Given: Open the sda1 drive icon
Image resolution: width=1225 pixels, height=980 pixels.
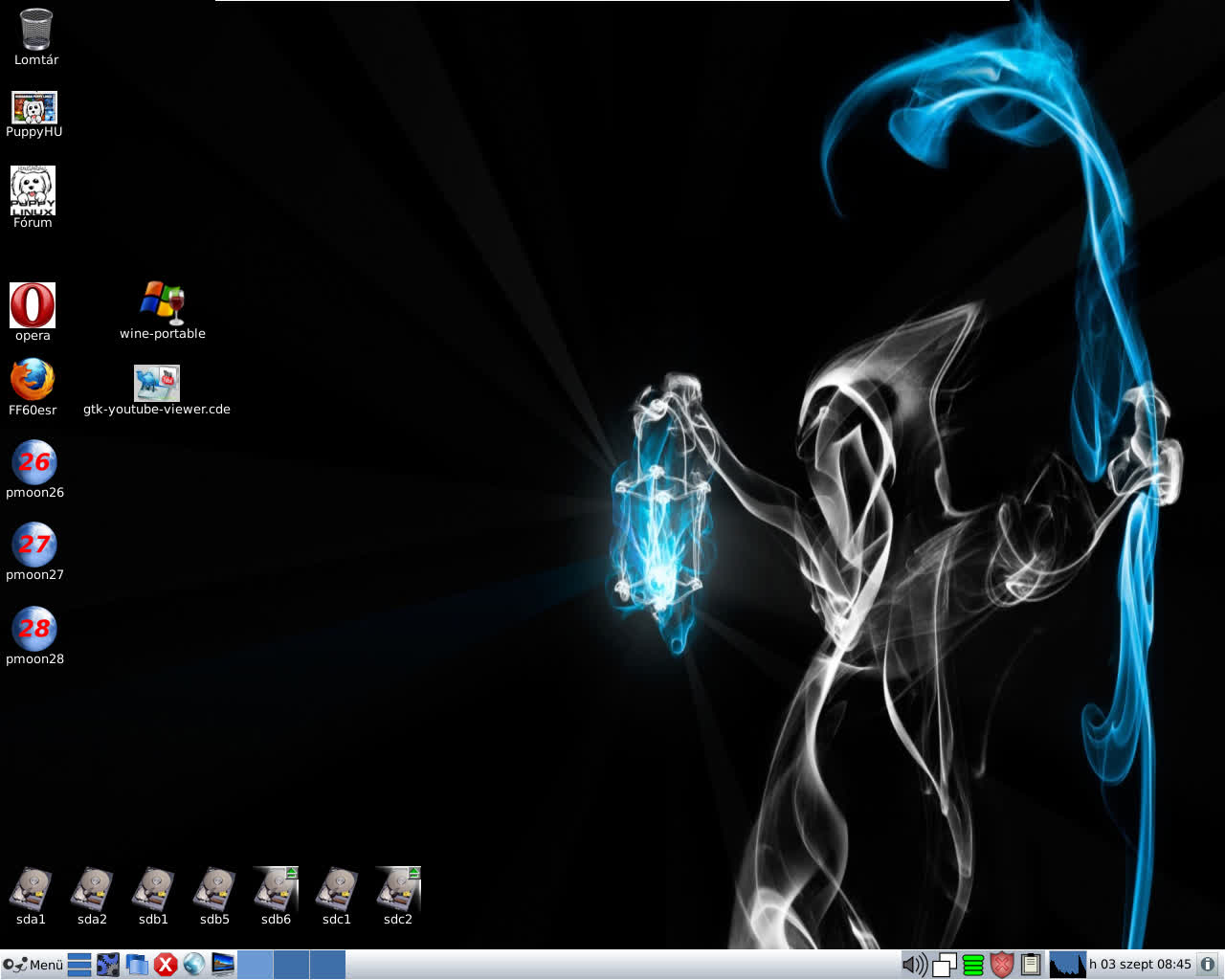Looking at the screenshot, I should 31,889.
